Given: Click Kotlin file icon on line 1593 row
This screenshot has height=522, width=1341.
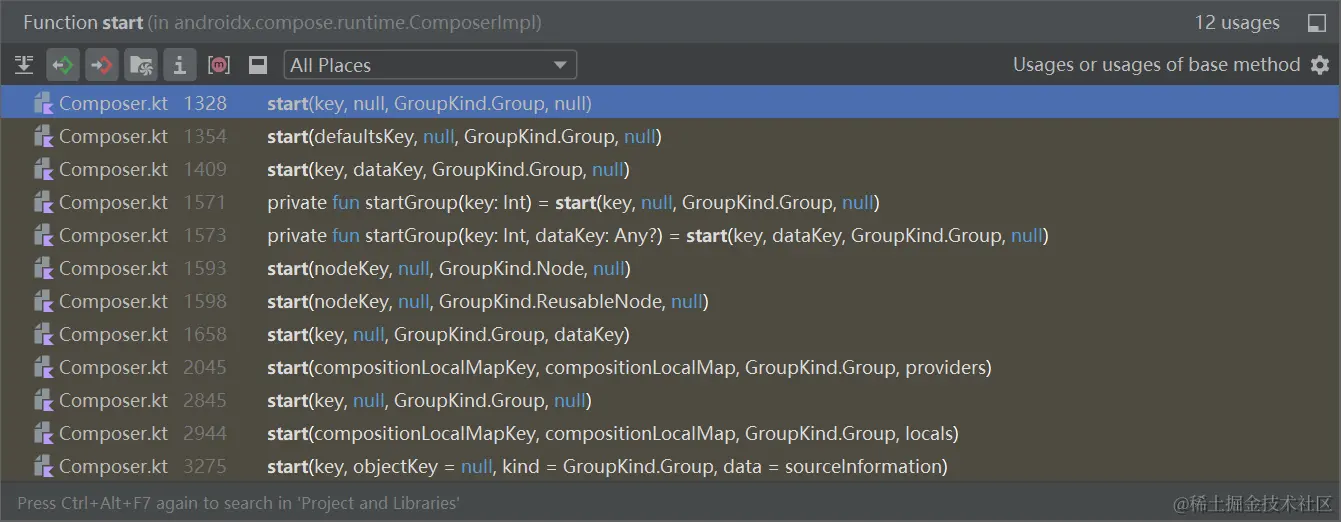Looking at the screenshot, I should click(x=43, y=268).
